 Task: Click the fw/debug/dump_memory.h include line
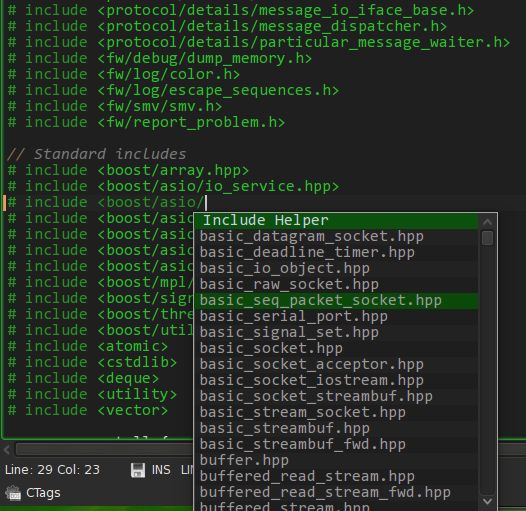[159, 58]
